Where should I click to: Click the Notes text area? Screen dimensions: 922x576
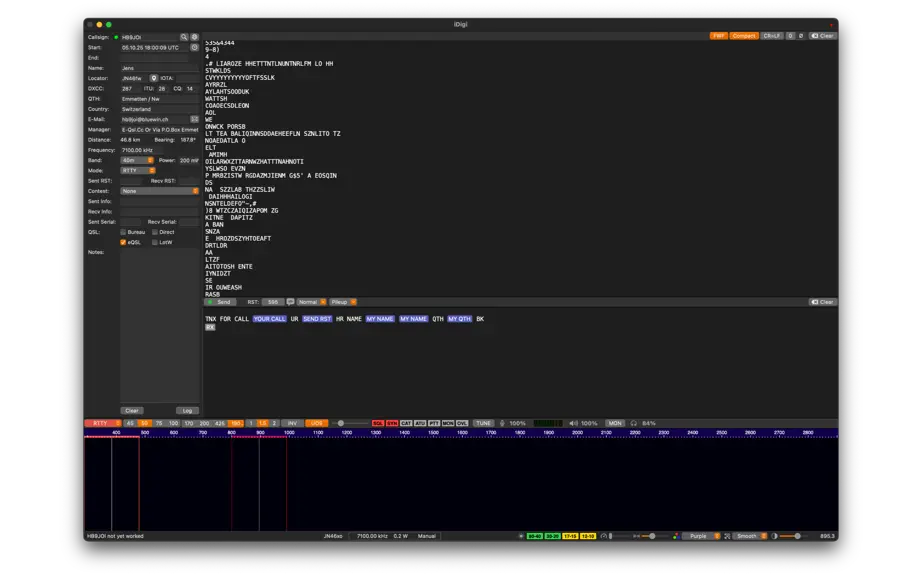click(159, 326)
